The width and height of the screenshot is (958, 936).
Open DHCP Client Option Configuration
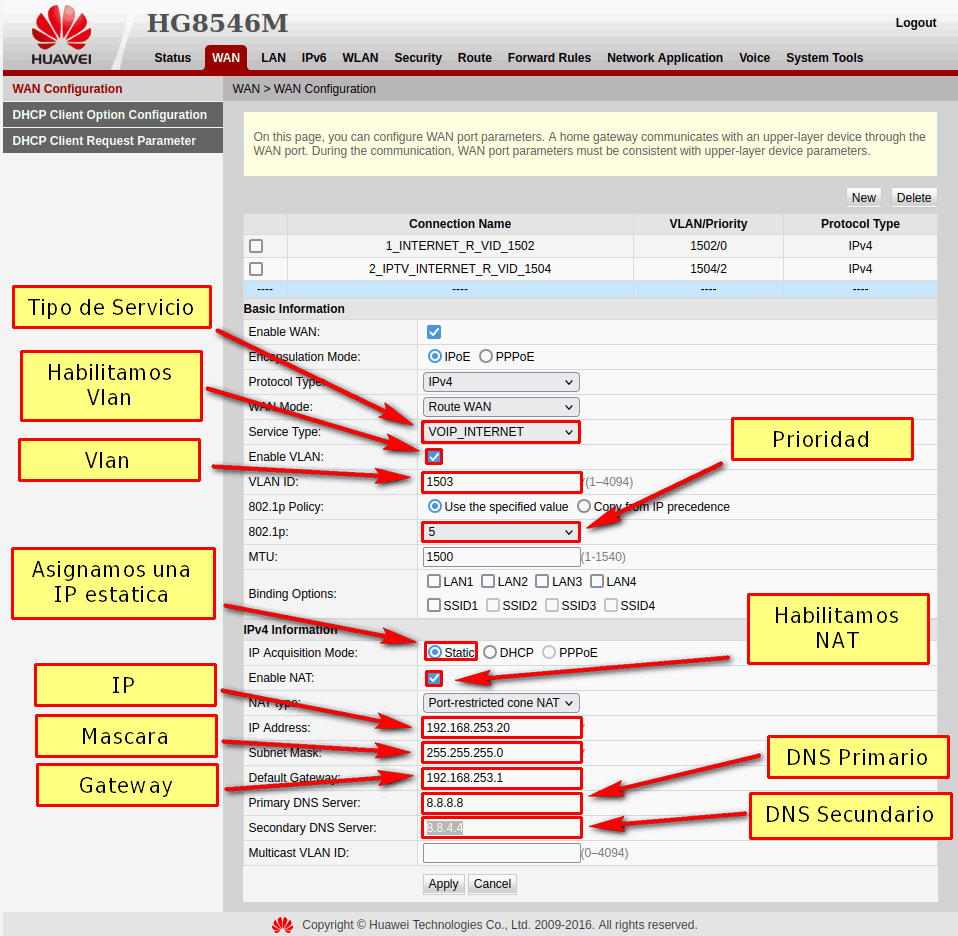coord(110,115)
